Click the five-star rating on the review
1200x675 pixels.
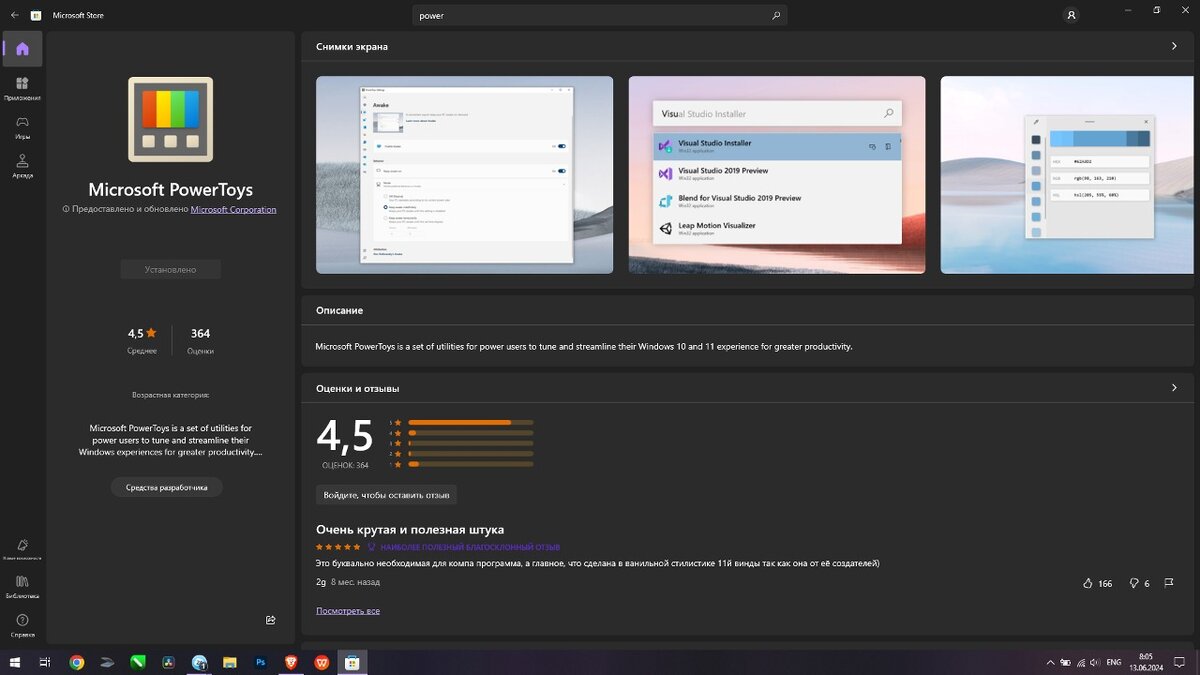click(x=338, y=547)
